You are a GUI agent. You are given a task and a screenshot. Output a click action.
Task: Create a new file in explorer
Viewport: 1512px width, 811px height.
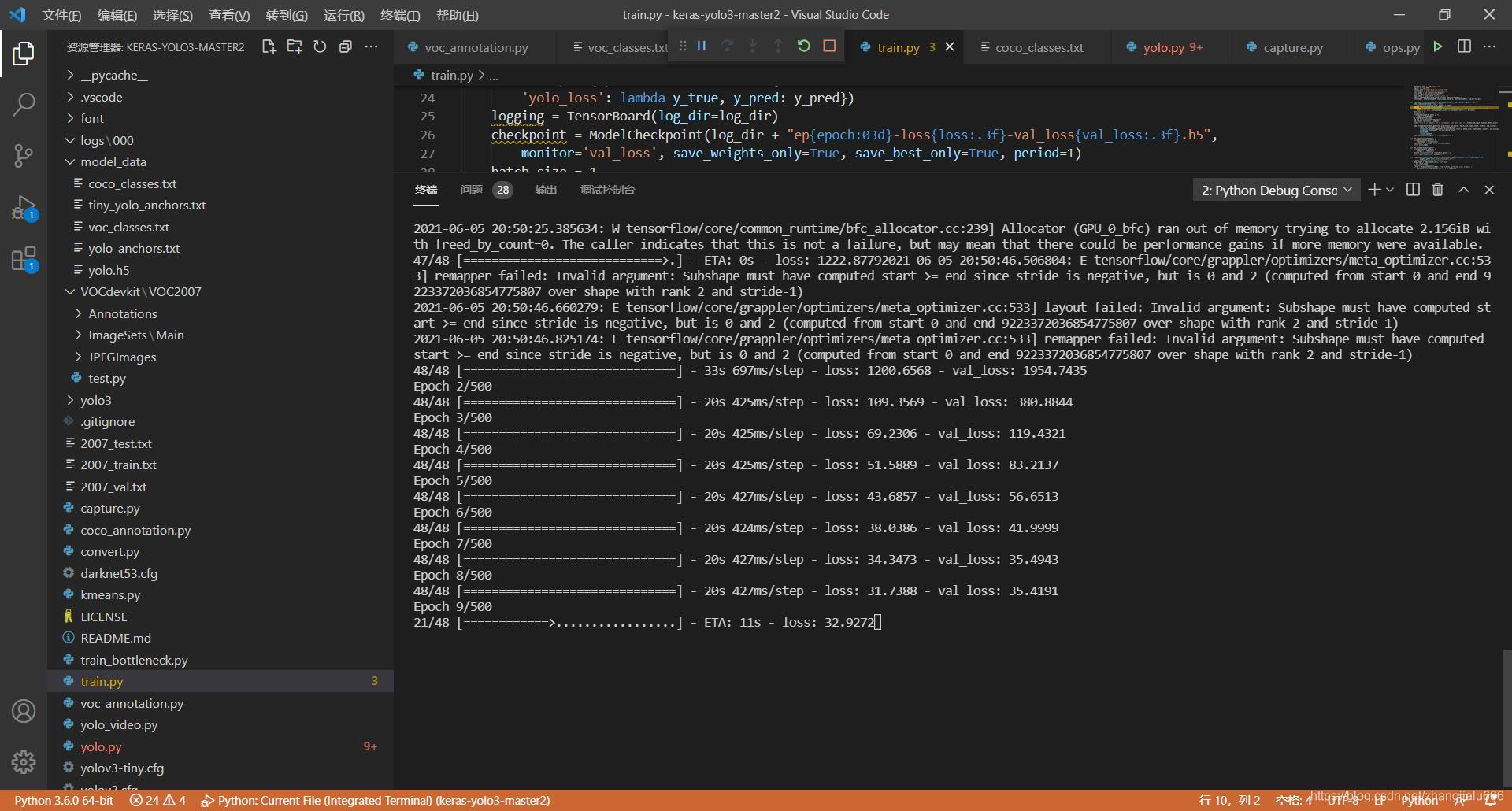coord(269,46)
